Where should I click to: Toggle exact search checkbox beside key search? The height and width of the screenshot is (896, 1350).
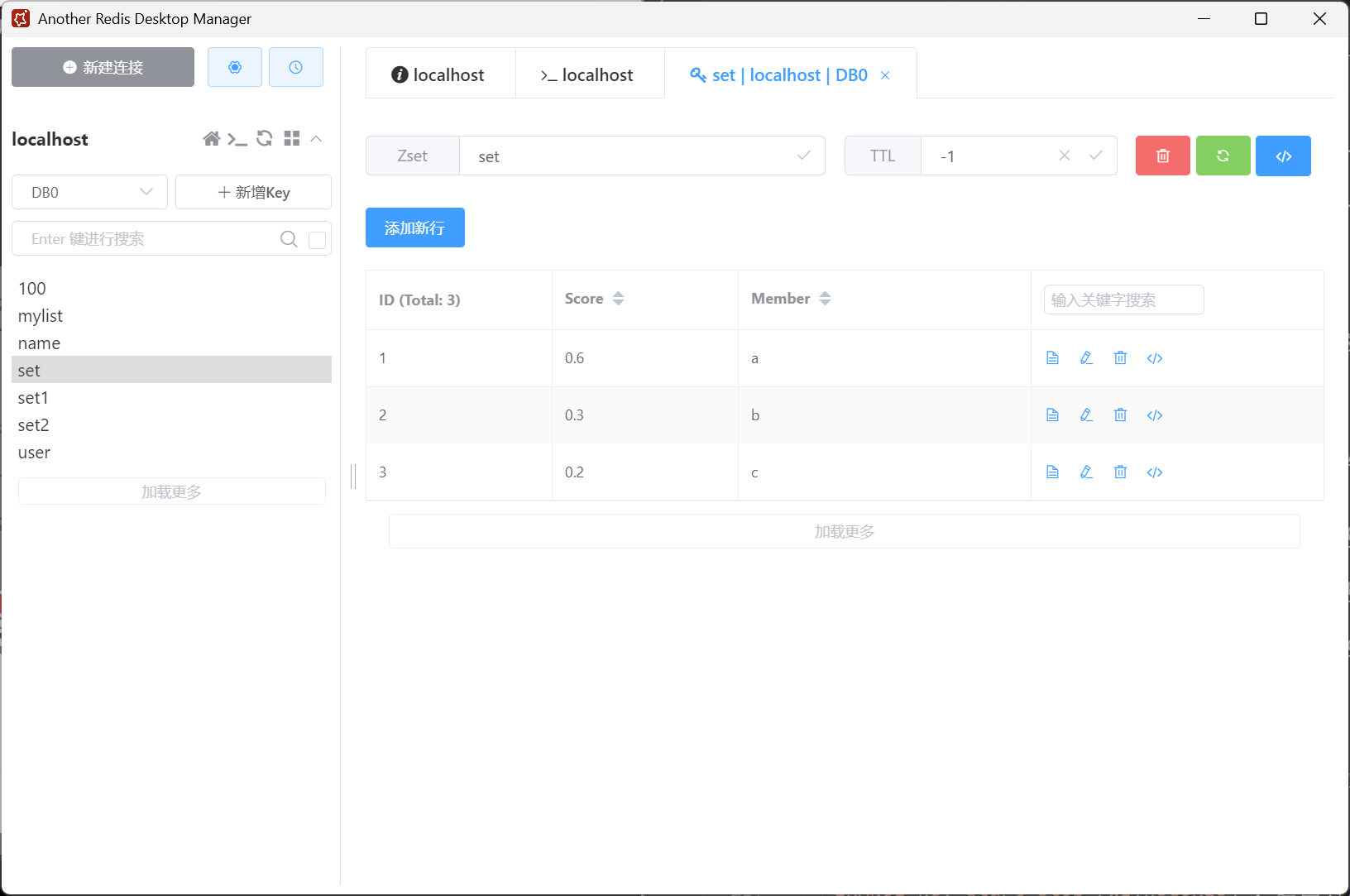(317, 240)
